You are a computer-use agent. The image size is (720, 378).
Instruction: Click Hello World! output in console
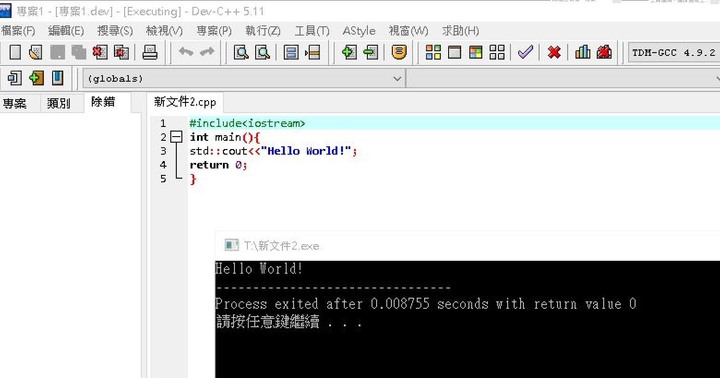[259, 269]
